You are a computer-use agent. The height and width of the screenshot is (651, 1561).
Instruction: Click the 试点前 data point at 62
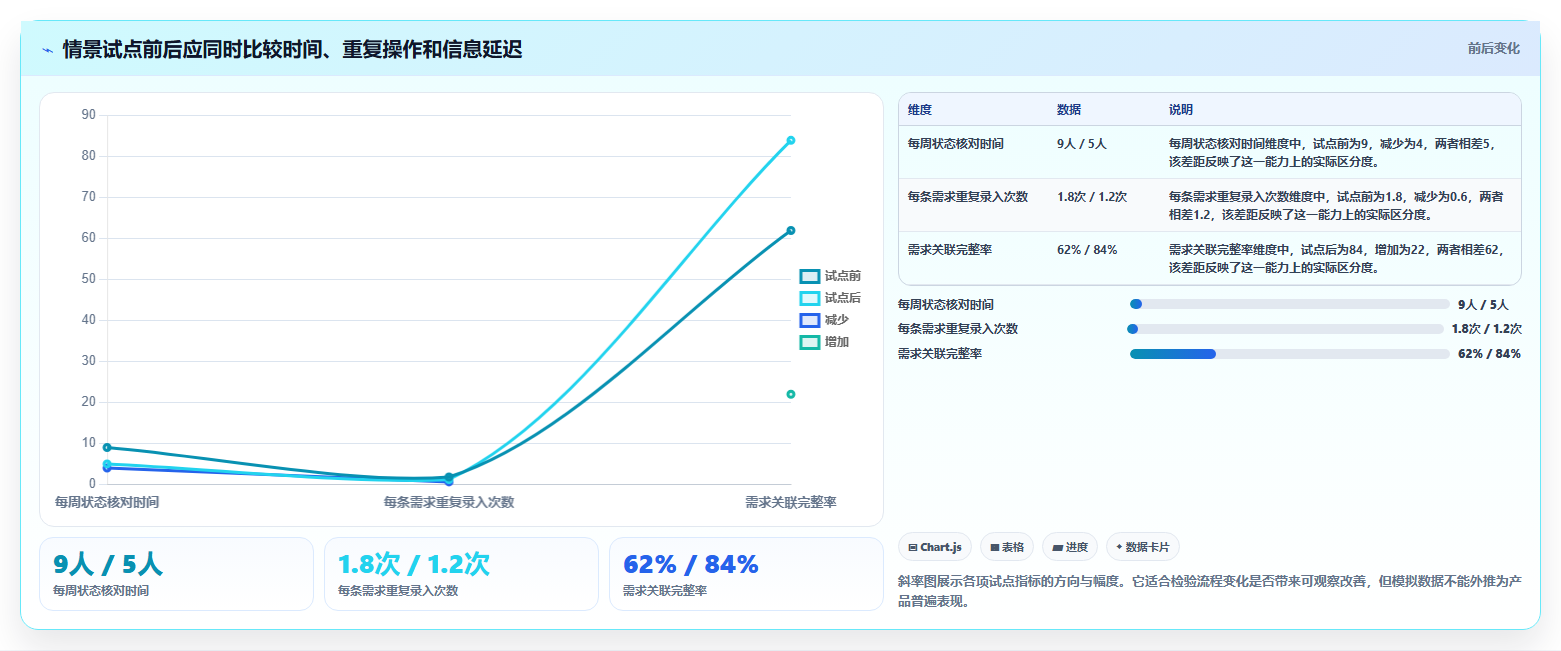(x=791, y=230)
